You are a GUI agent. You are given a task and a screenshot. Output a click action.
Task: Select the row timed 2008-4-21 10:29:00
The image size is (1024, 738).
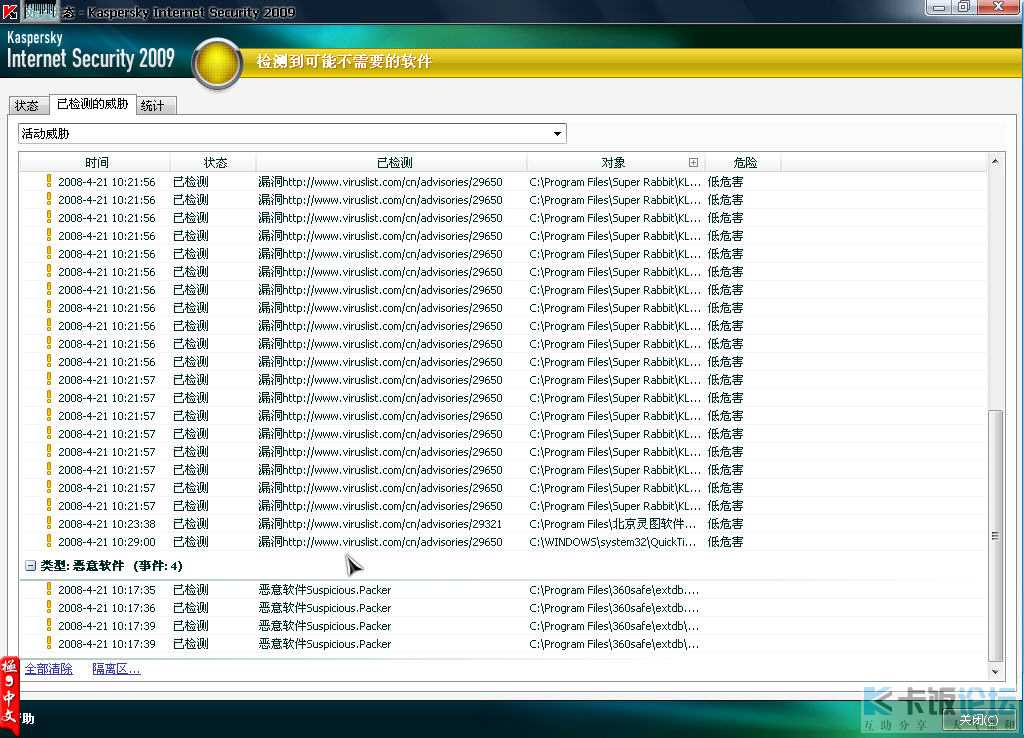pos(502,542)
